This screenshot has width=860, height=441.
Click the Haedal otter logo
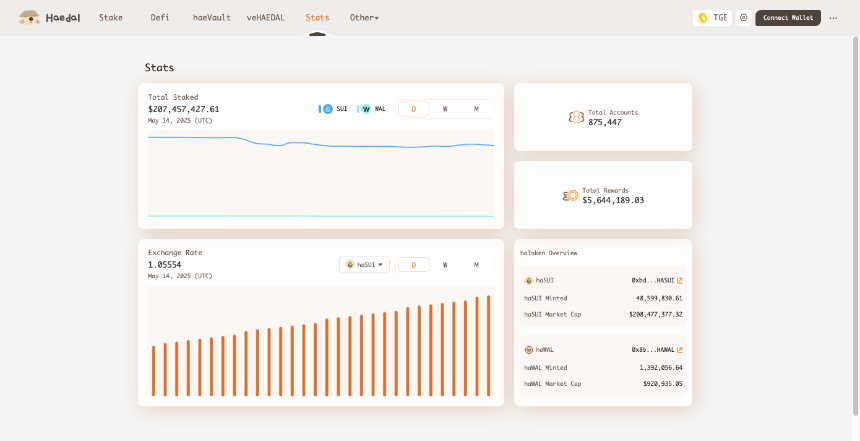click(29, 18)
